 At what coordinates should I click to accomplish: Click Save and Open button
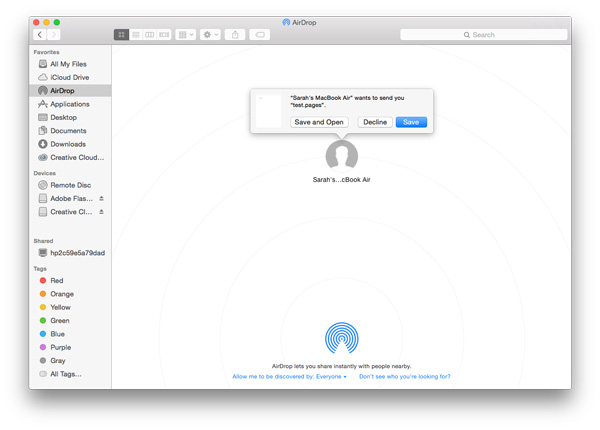pos(319,122)
